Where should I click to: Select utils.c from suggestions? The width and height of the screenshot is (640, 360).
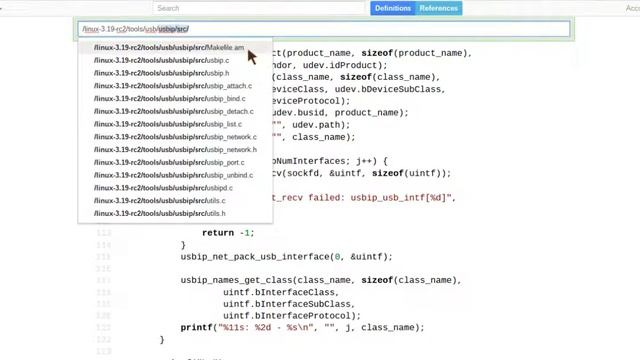pos(175,200)
